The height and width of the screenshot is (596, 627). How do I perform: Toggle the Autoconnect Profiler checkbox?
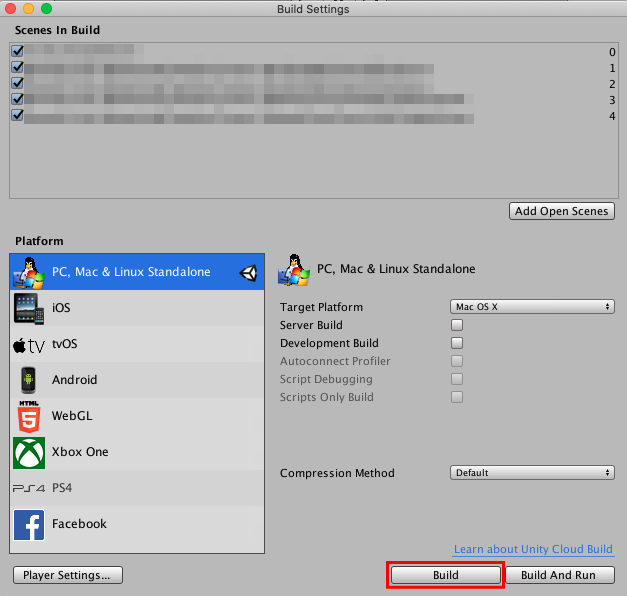point(457,361)
